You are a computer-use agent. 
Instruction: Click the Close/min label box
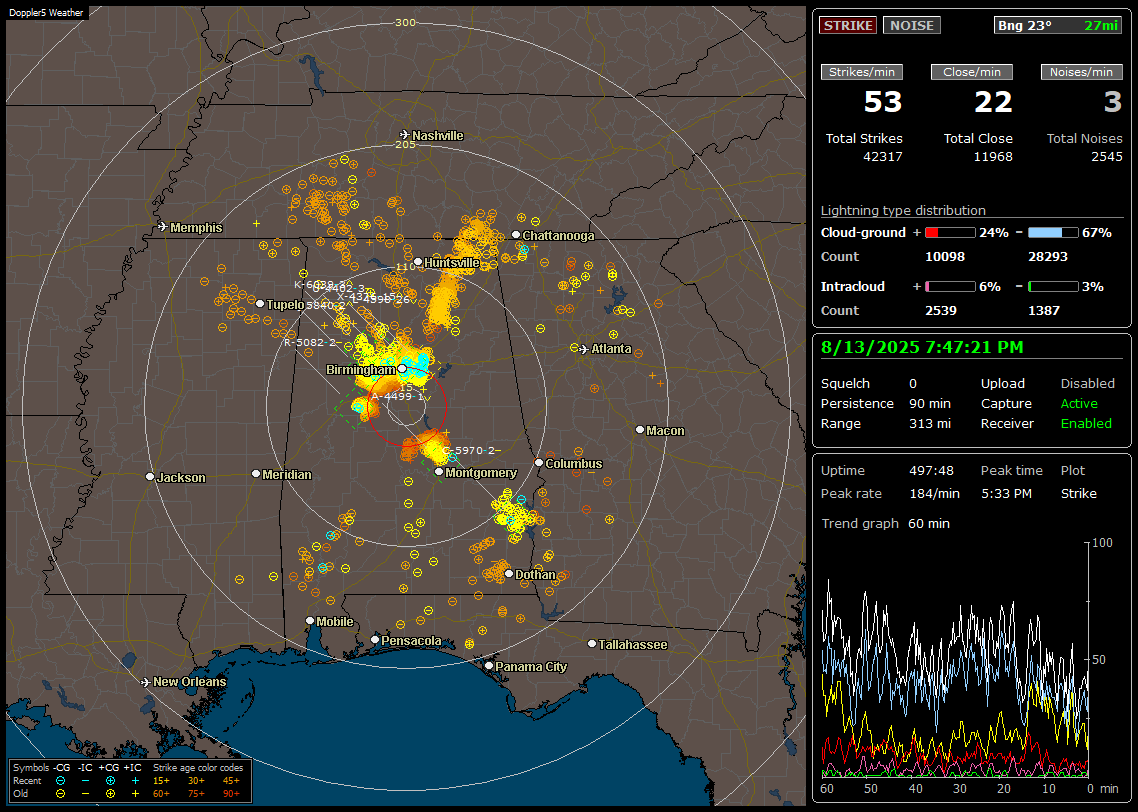click(972, 72)
